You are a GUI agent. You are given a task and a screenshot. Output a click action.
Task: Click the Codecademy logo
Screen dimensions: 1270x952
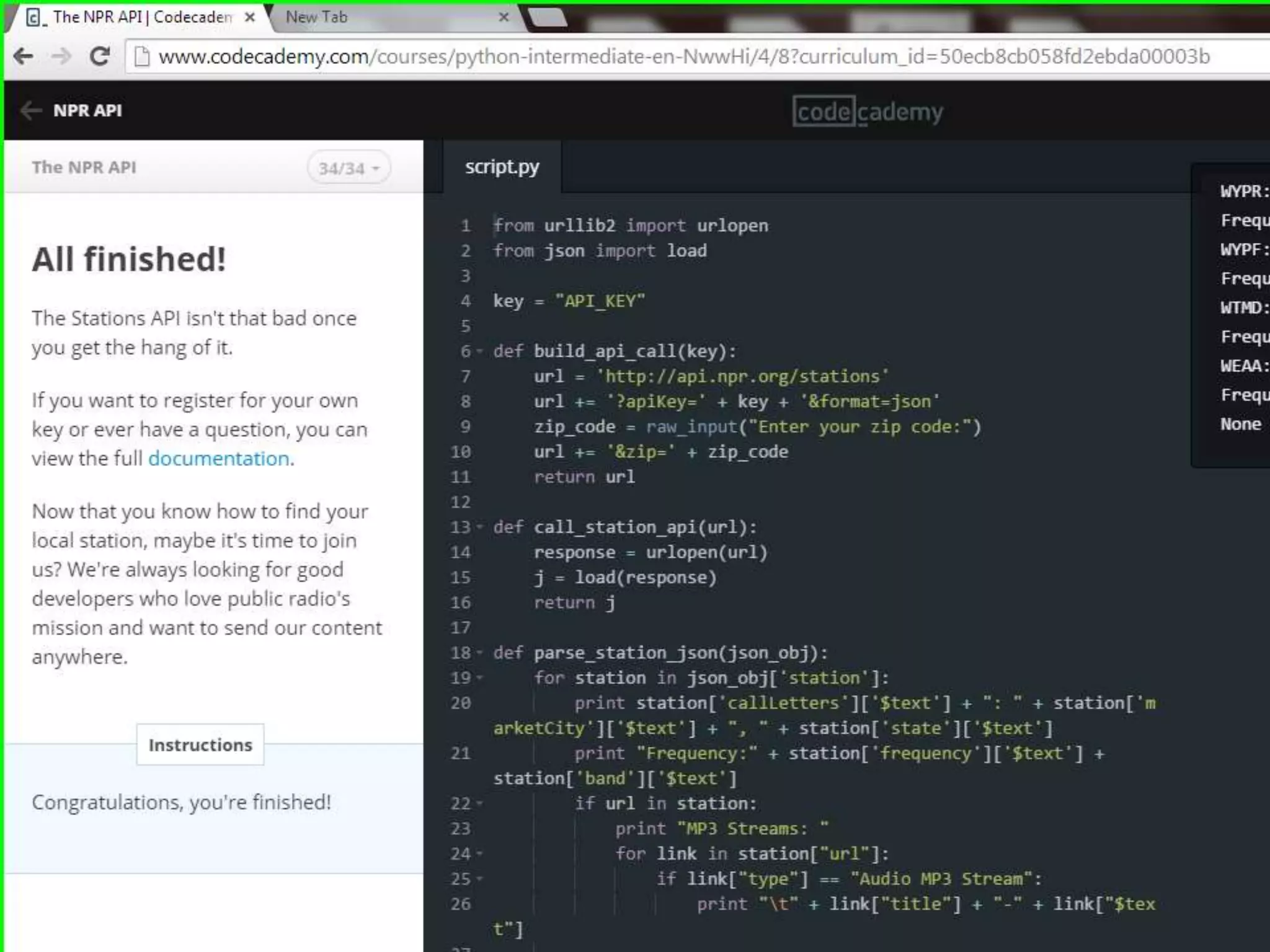[x=868, y=112]
